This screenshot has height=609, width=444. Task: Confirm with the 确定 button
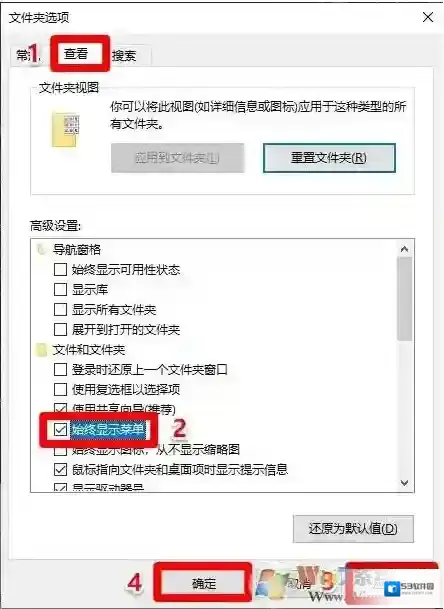coord(204,584)
